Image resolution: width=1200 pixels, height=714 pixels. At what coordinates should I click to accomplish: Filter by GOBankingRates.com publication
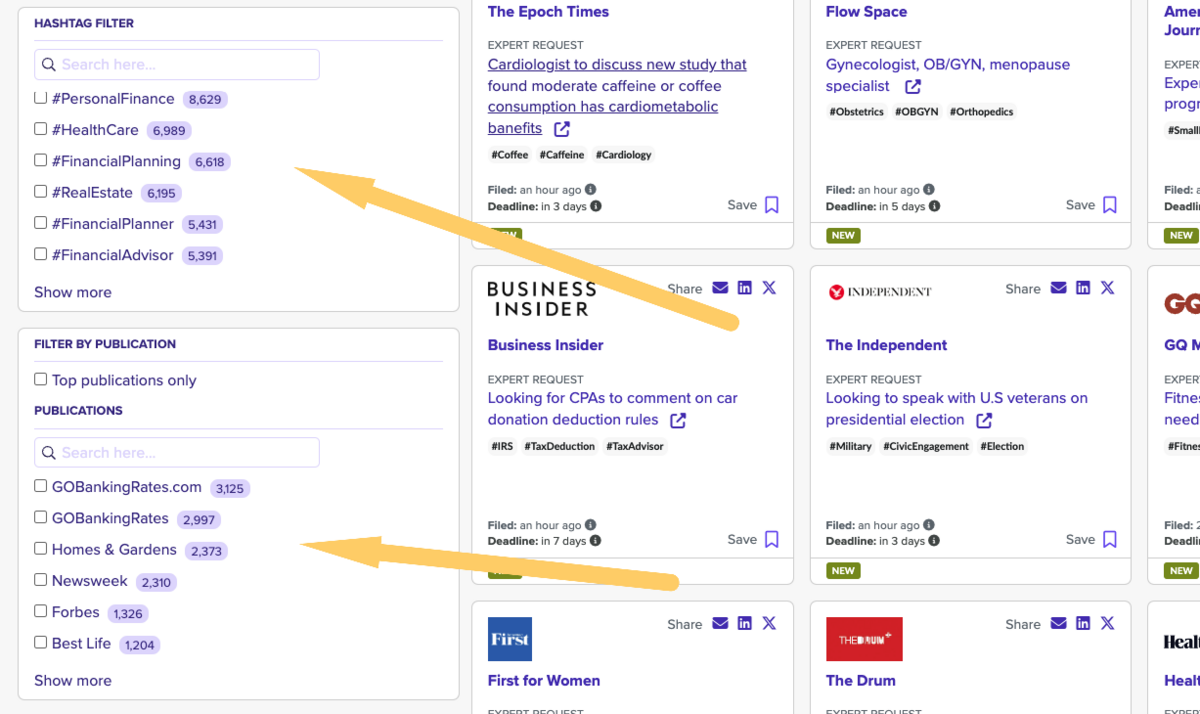[x=41, y=486]
